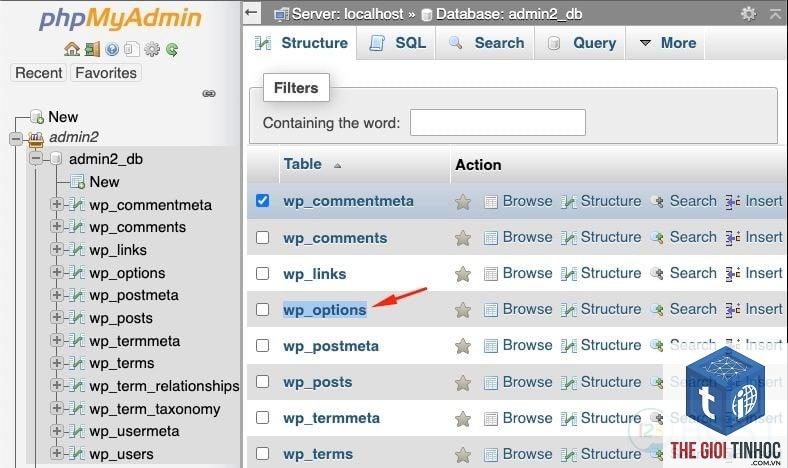Viewport: 788px width, 468px height.
Task: Expand wp_termmeta in the tree
Action: 56,340
